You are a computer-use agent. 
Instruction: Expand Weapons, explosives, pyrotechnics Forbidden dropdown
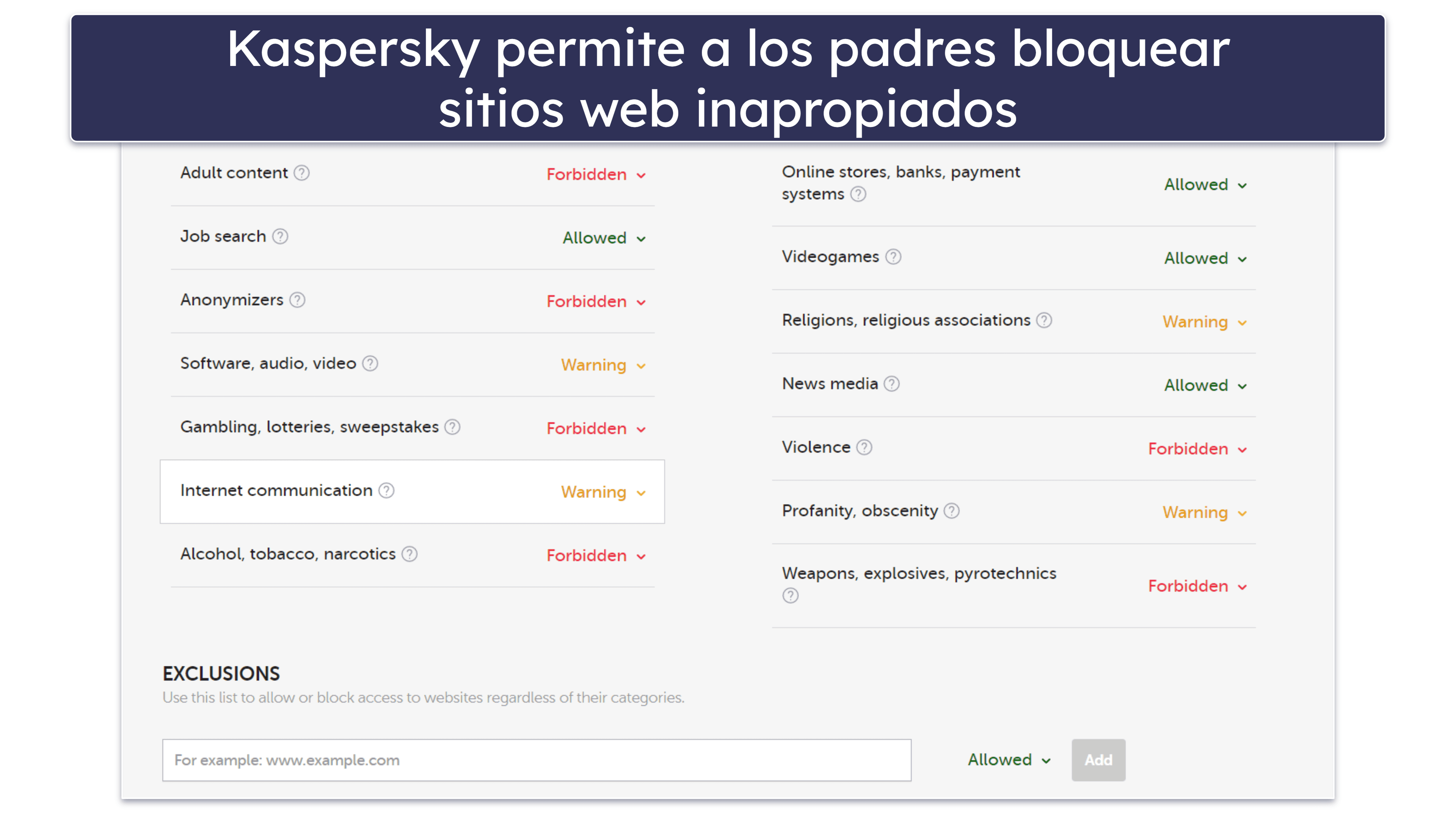1197,586
